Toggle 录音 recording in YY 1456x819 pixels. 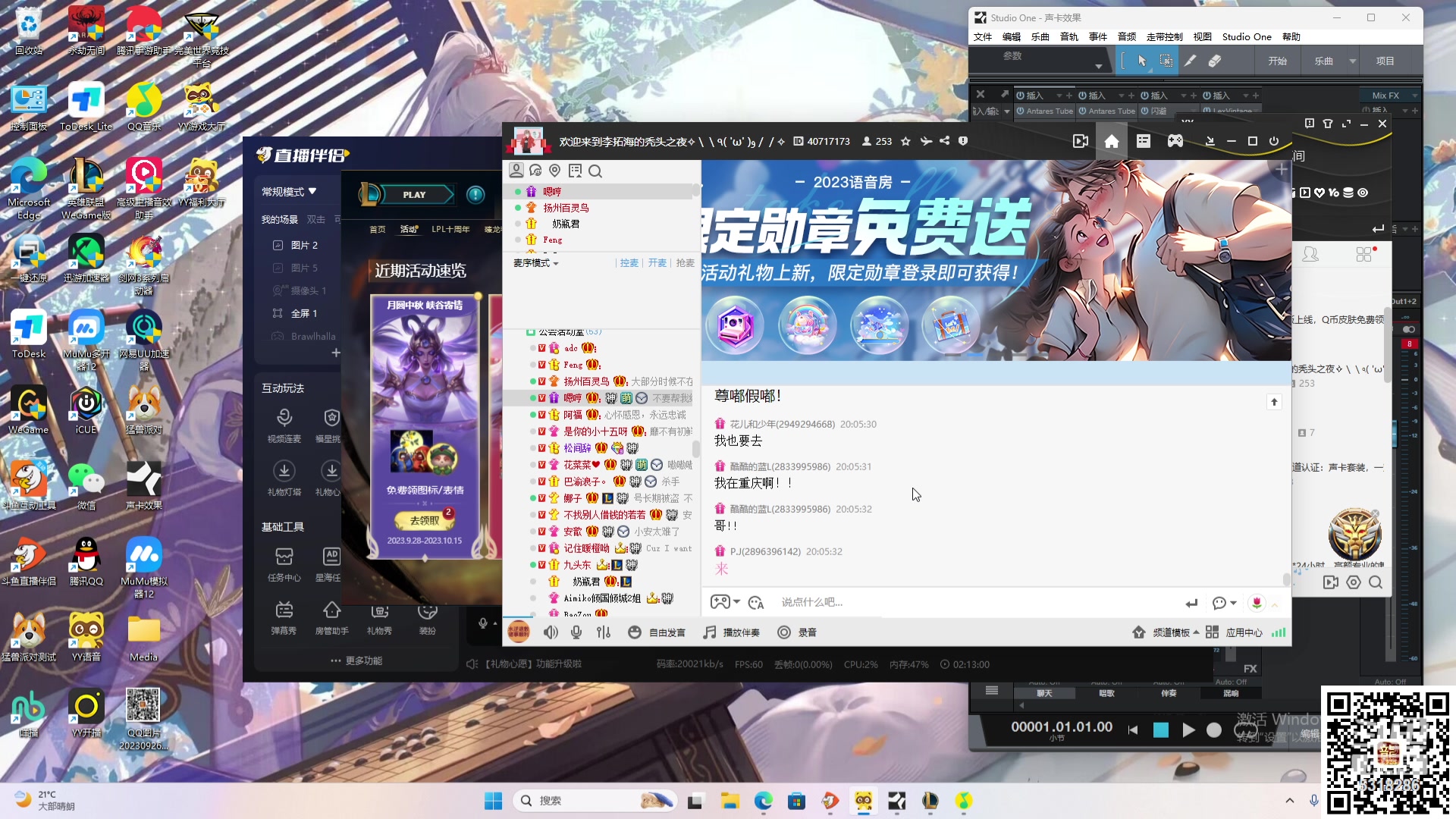pos(797,632)
